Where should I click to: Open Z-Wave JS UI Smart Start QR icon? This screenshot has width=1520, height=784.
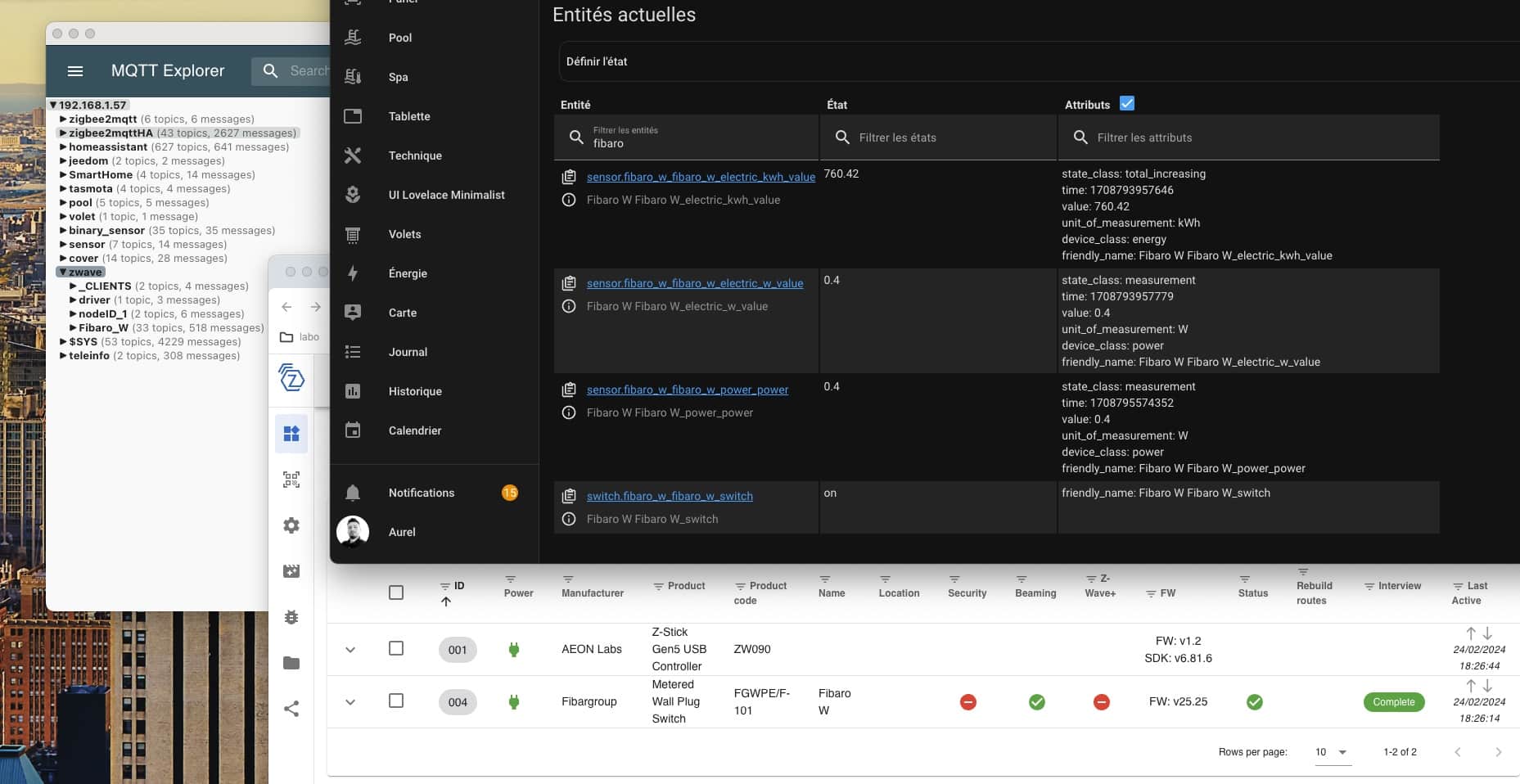pos(291,480)
